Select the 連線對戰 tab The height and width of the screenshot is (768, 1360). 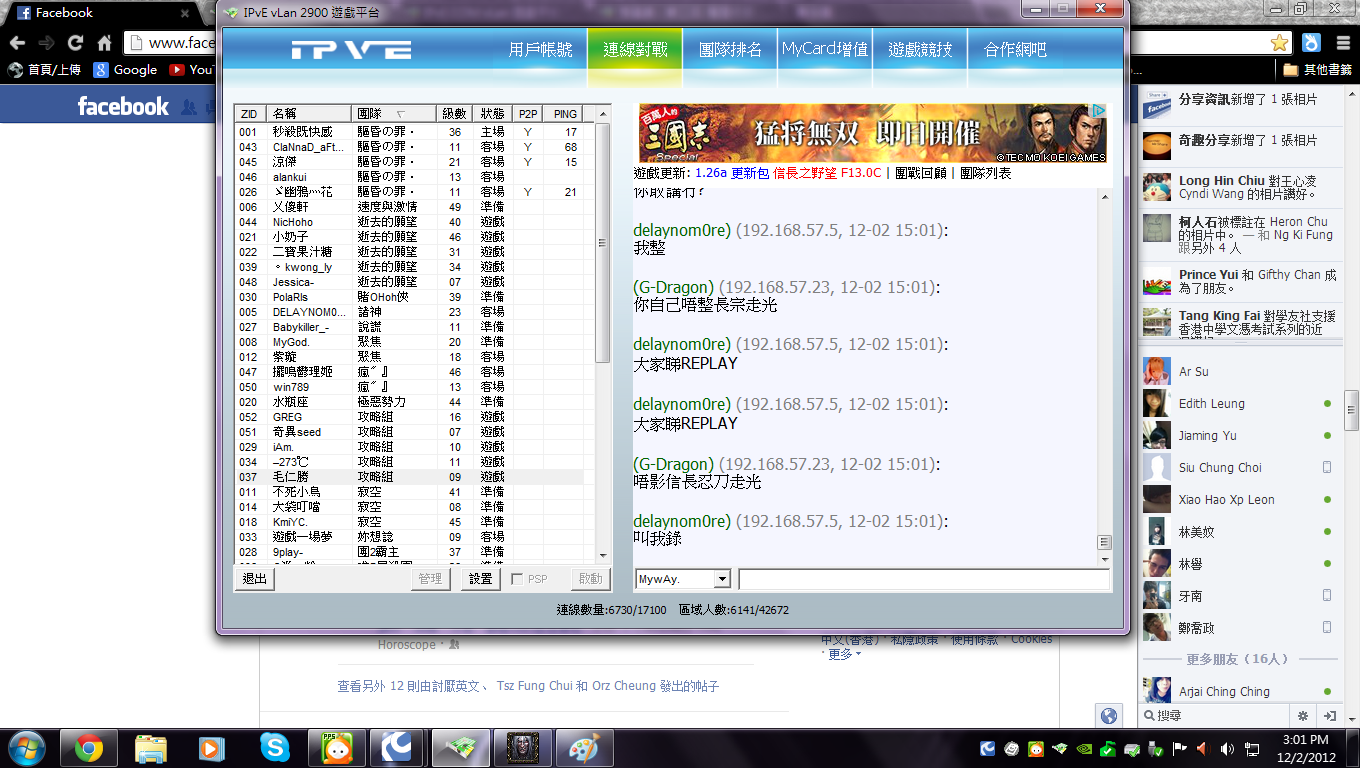(x=635, y=50)
